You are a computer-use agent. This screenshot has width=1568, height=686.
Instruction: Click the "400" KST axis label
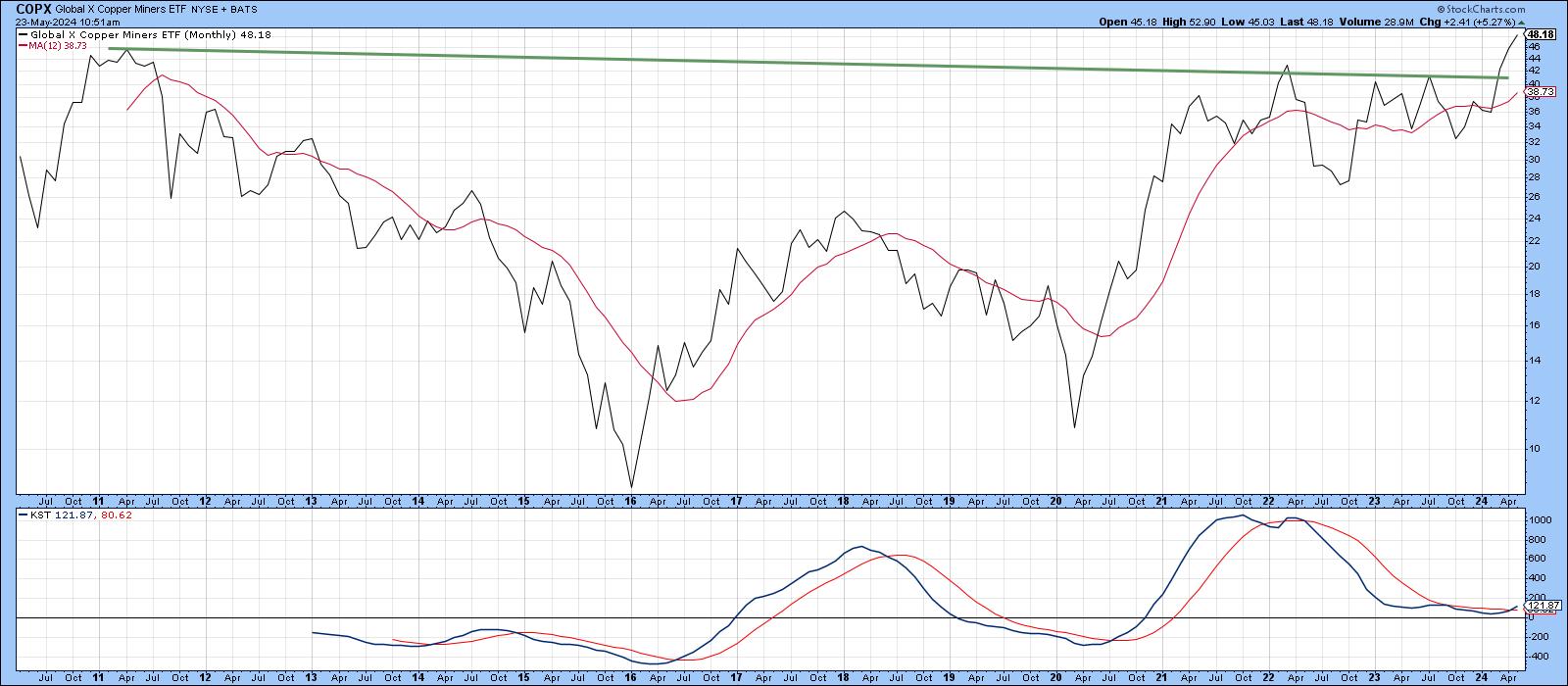(x=1536, y=578)
